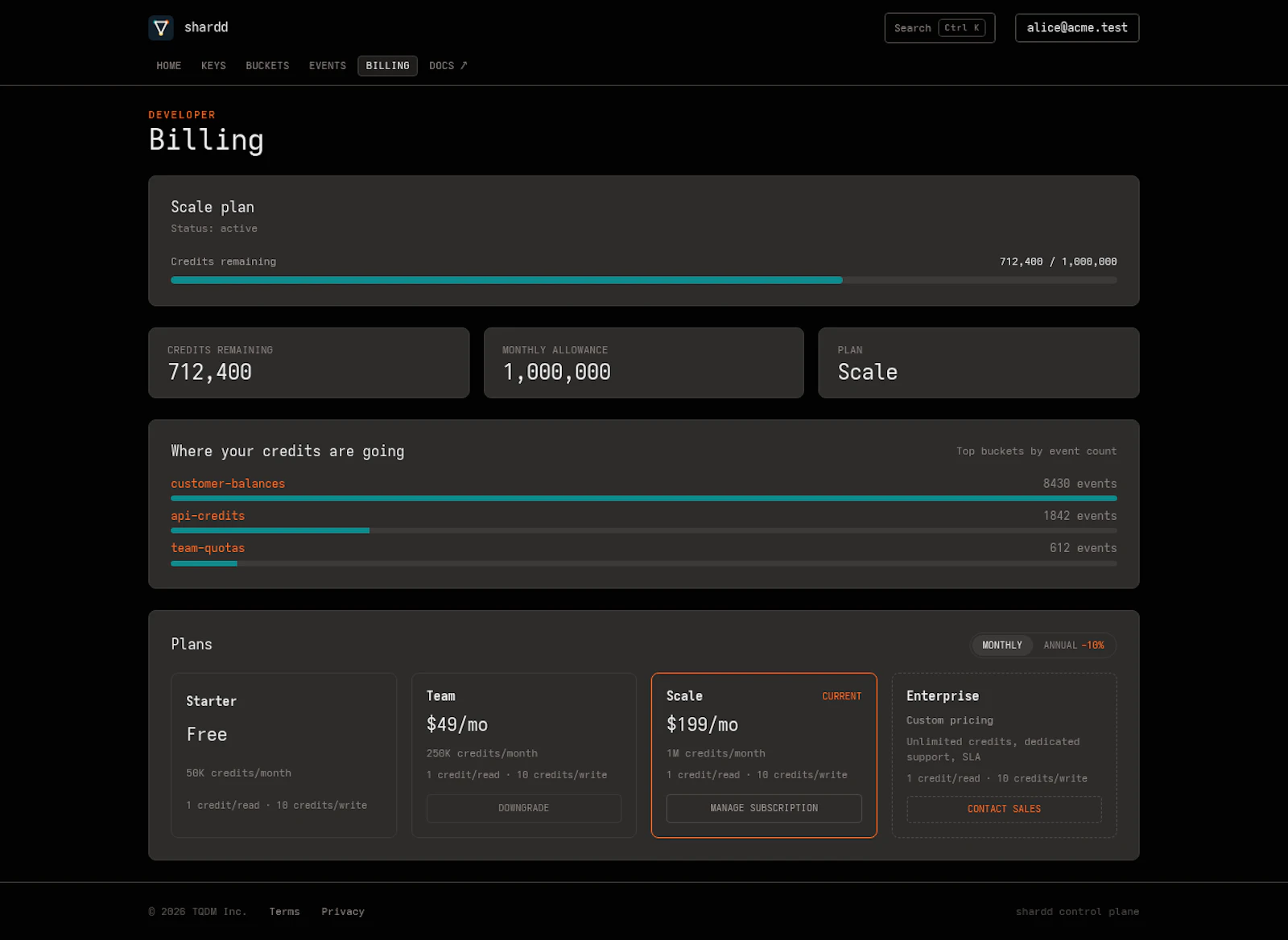Open the api-credits bucket link
Image resolution: width=1288 pixels, height=940 pixels.
click(208, 516)
